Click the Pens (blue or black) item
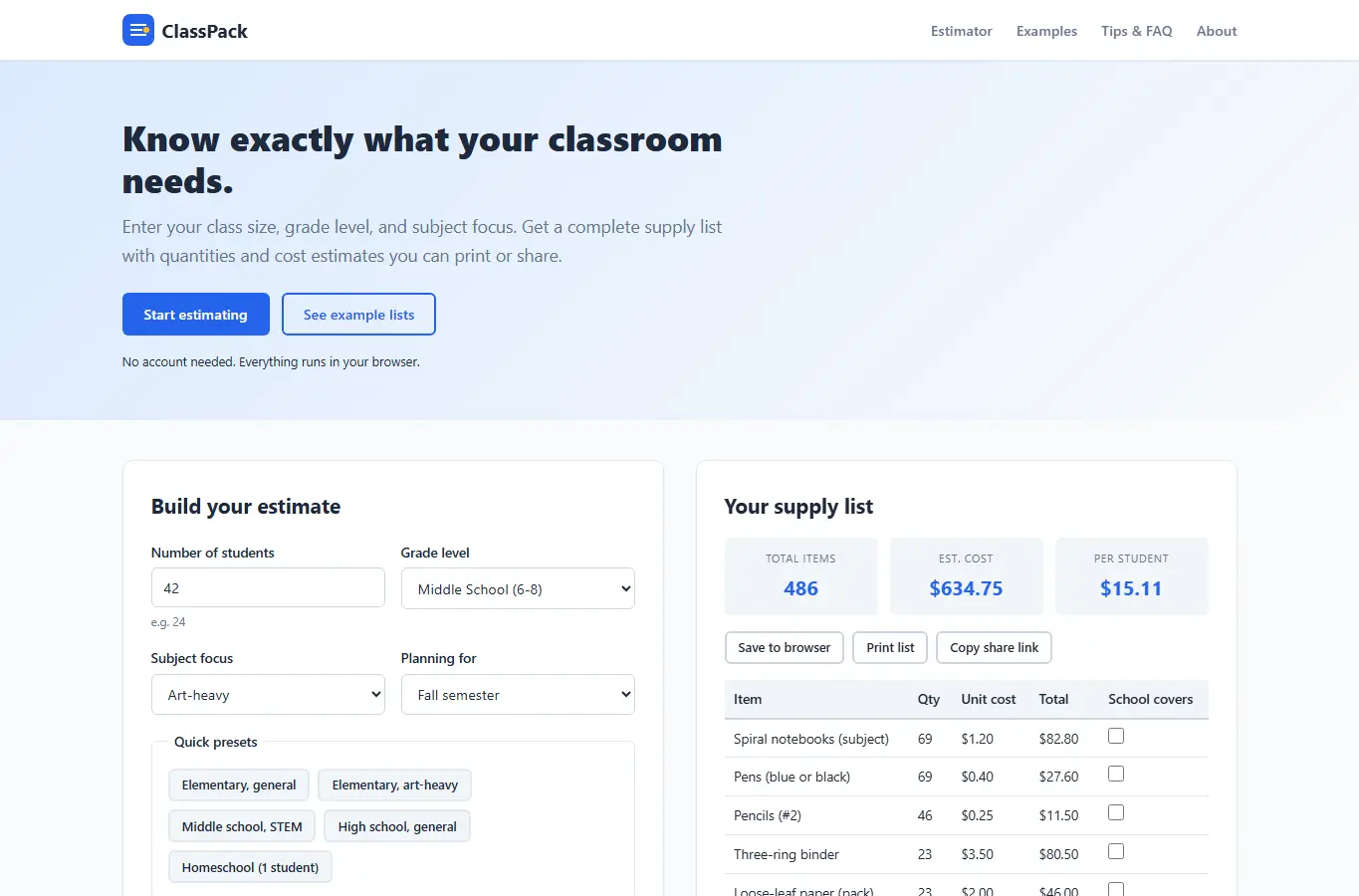1359x896 pixels. [792, 777]
